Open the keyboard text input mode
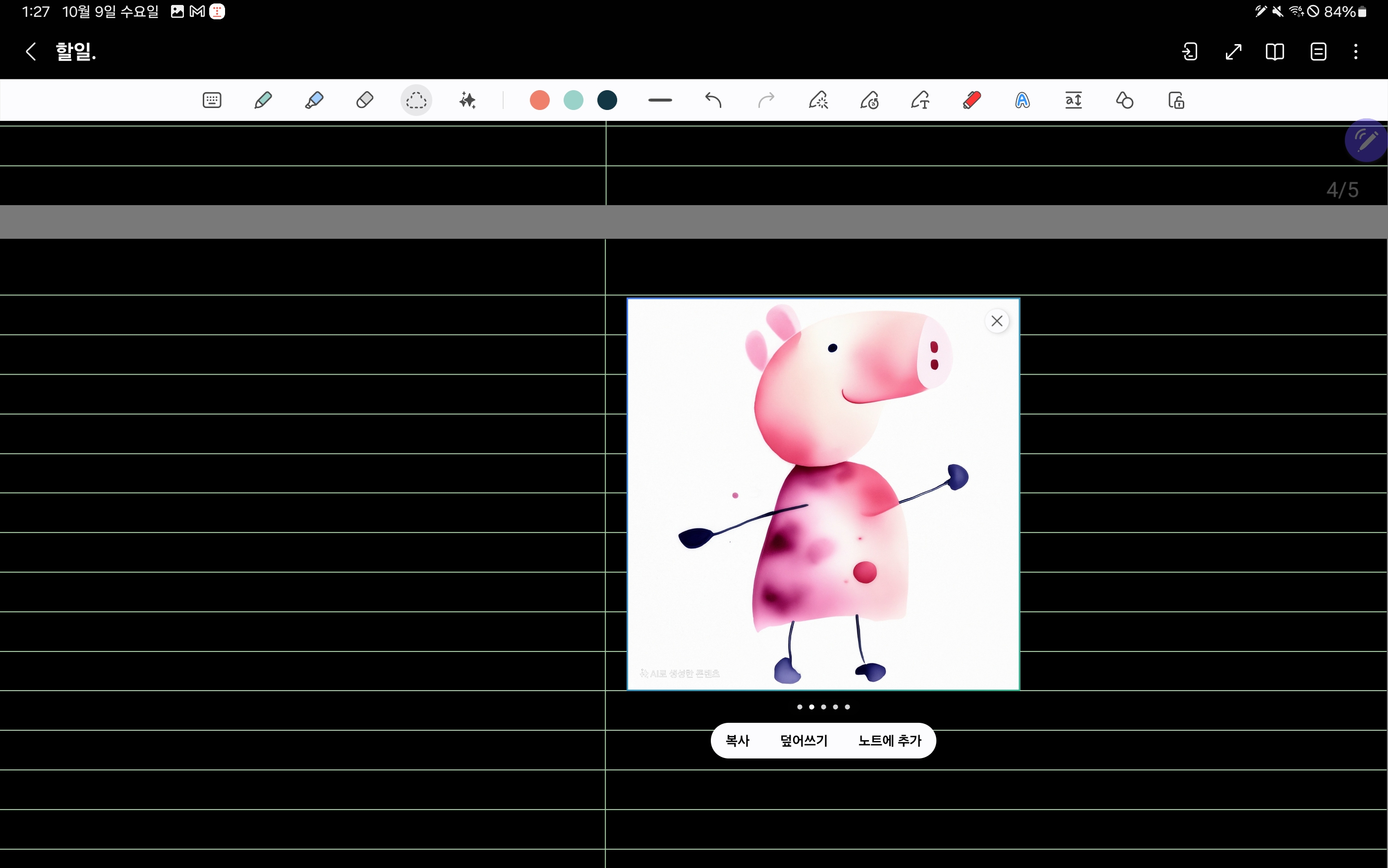The image size is (1388, 868). click(212, 101)
